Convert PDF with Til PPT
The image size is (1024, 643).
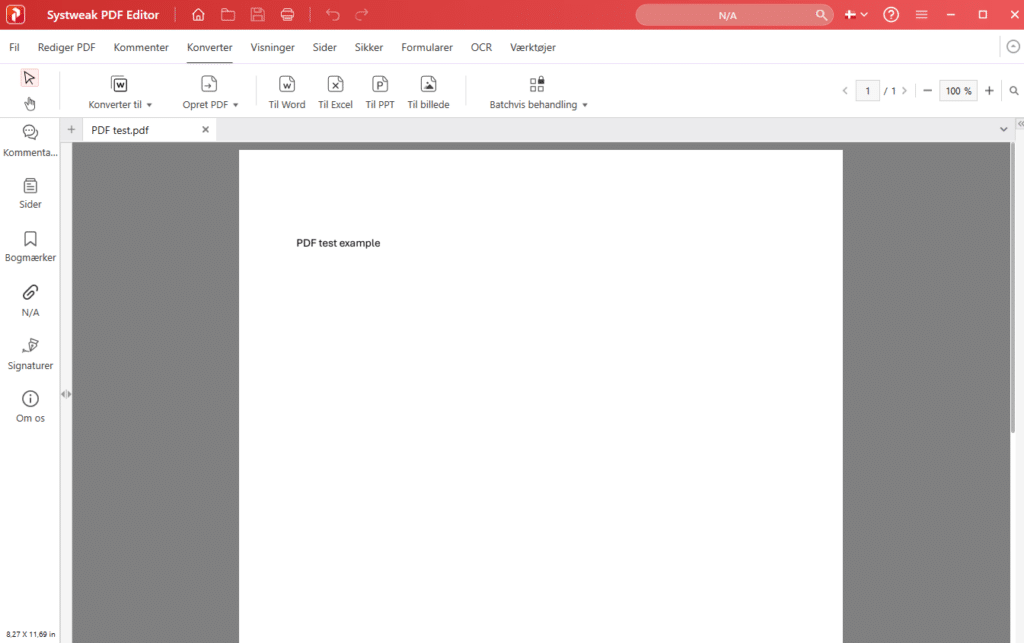click(x=380, y=92)
